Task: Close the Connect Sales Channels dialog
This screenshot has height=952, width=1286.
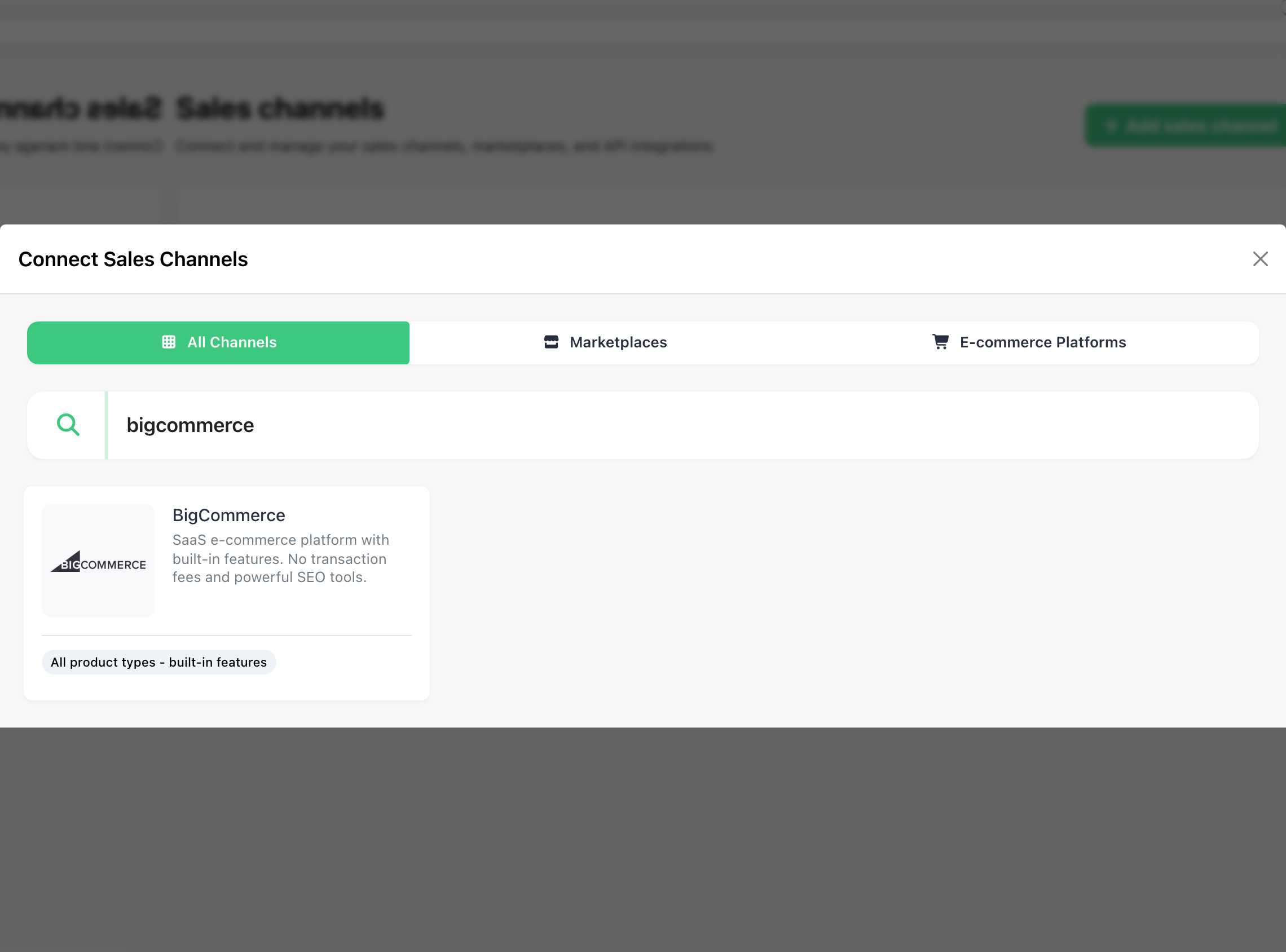Action: click(1260, 259)
